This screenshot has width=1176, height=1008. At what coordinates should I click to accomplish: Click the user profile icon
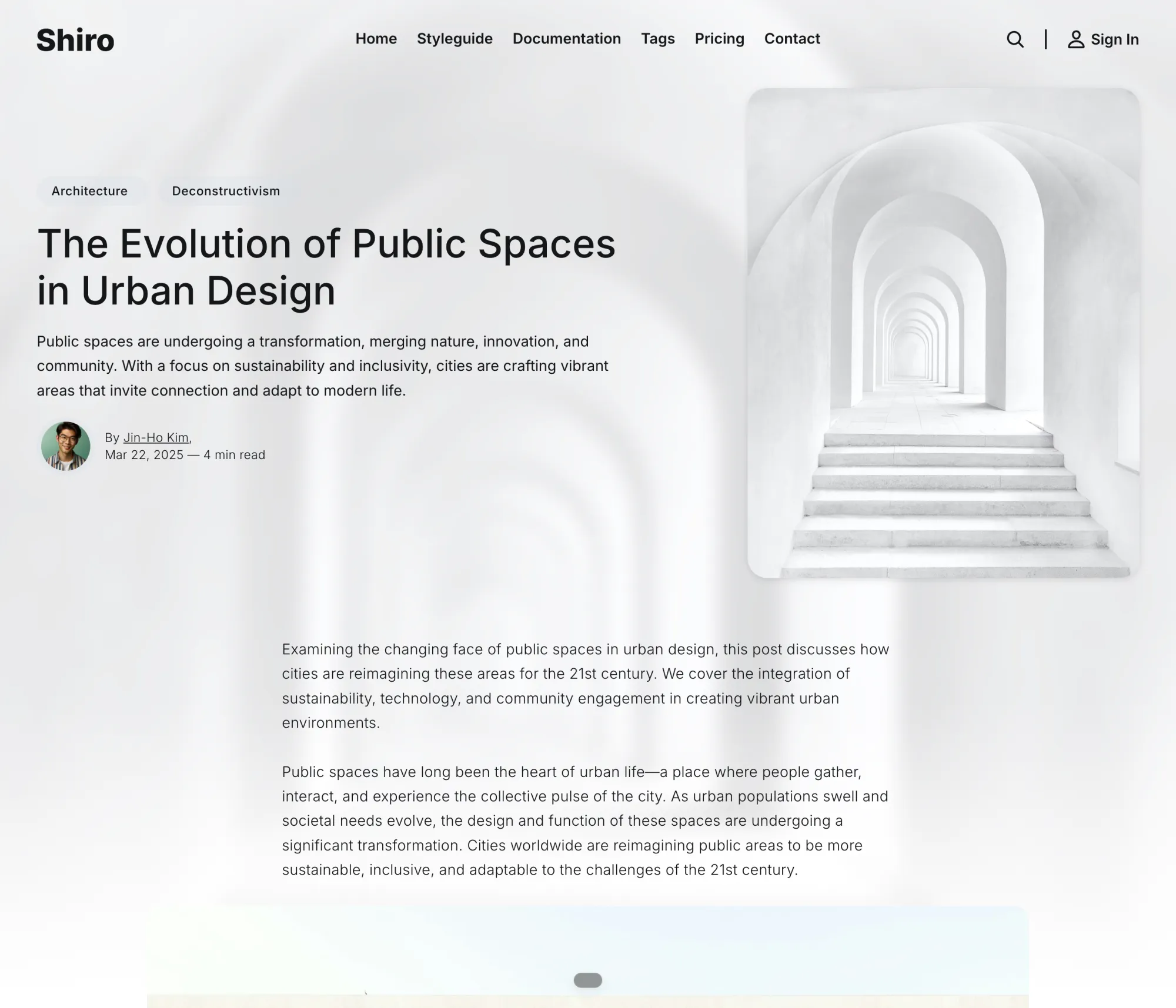[1075, 39]
